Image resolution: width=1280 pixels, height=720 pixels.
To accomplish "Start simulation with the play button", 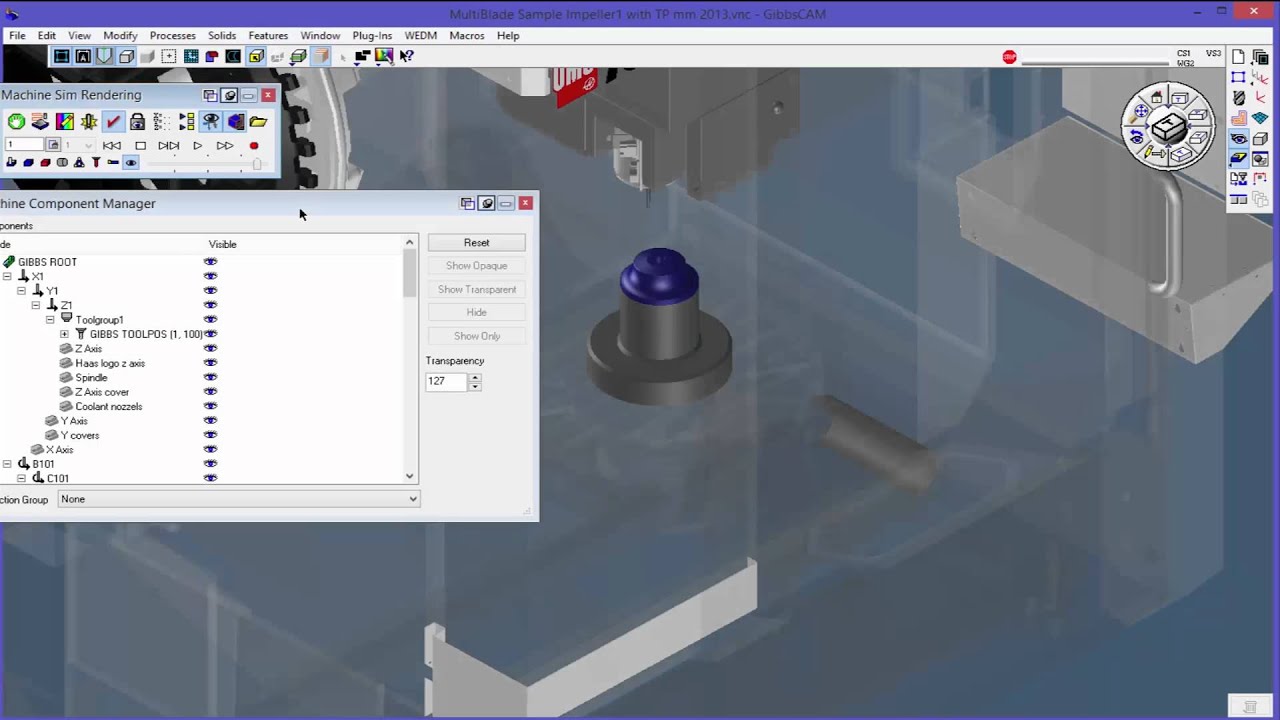I will [197, 145].
